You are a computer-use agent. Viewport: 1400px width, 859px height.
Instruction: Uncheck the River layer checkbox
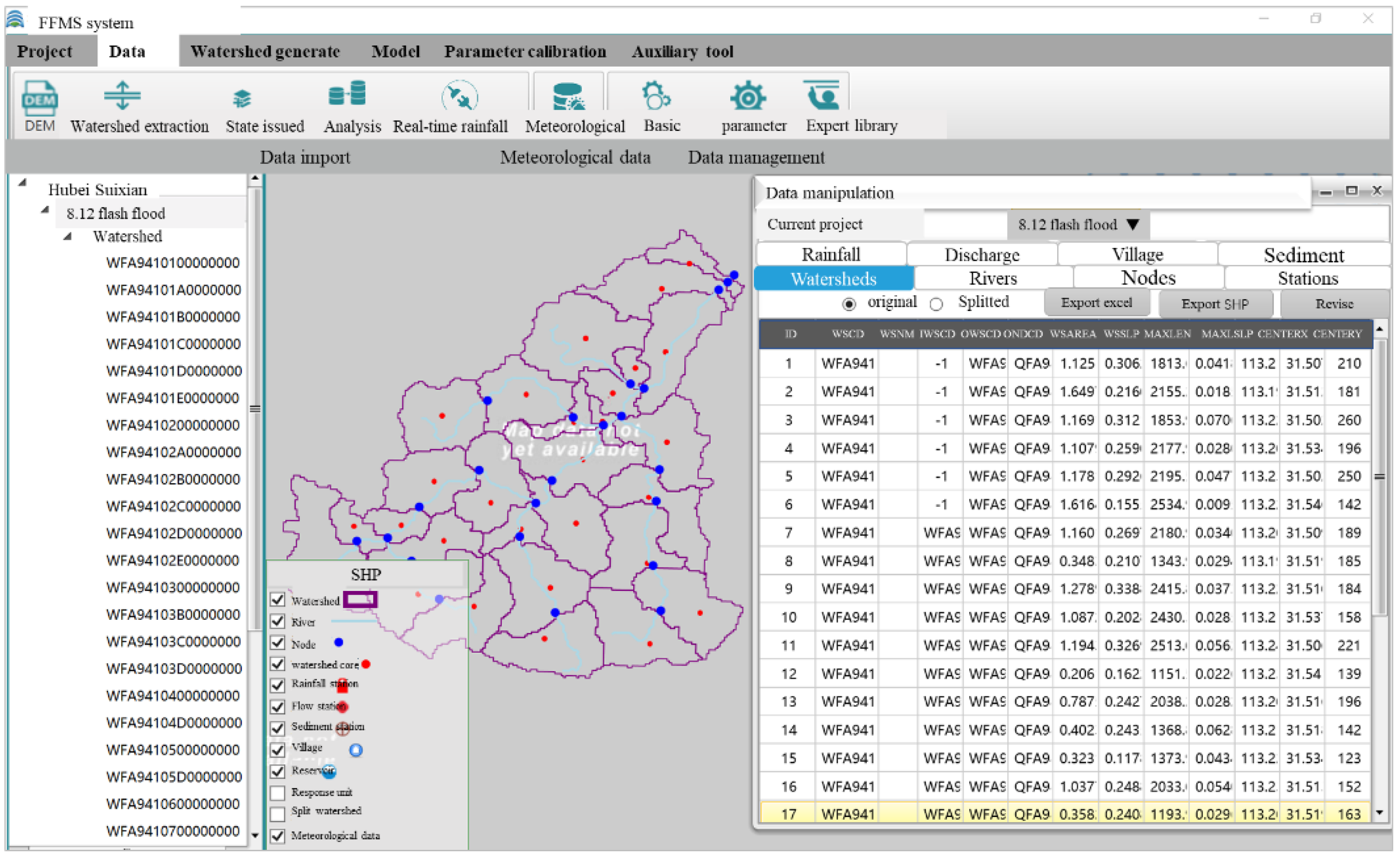pyautogui.click(x=277, y=621)
